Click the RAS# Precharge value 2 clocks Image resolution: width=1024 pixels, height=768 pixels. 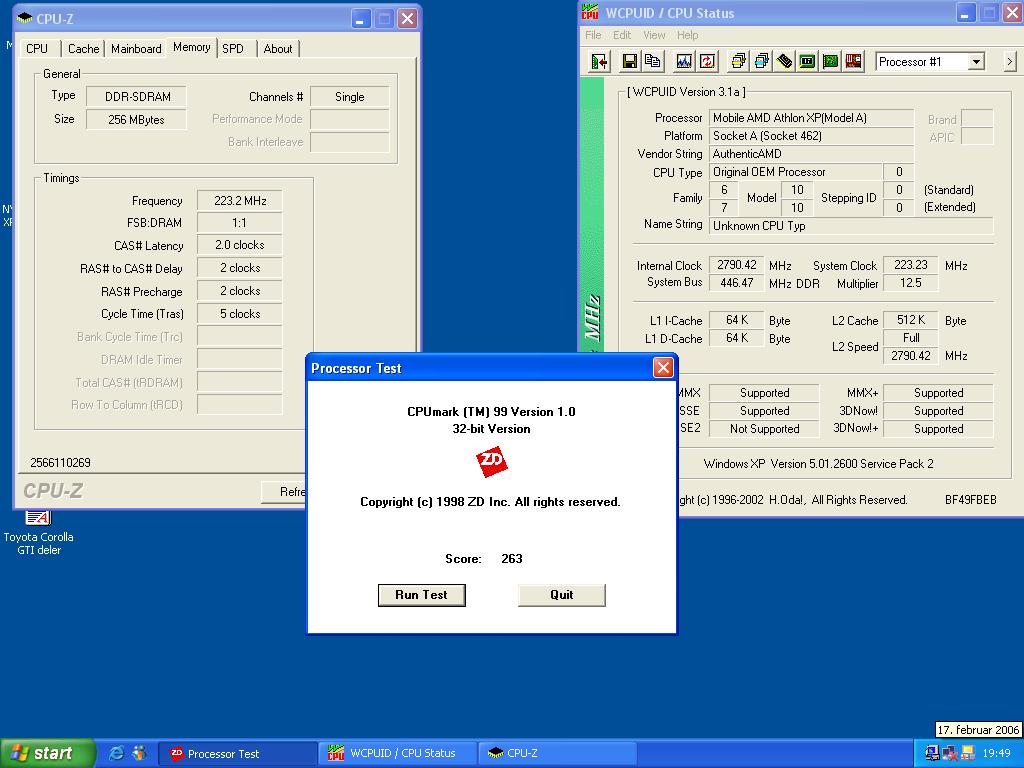(x=240, y=291)
